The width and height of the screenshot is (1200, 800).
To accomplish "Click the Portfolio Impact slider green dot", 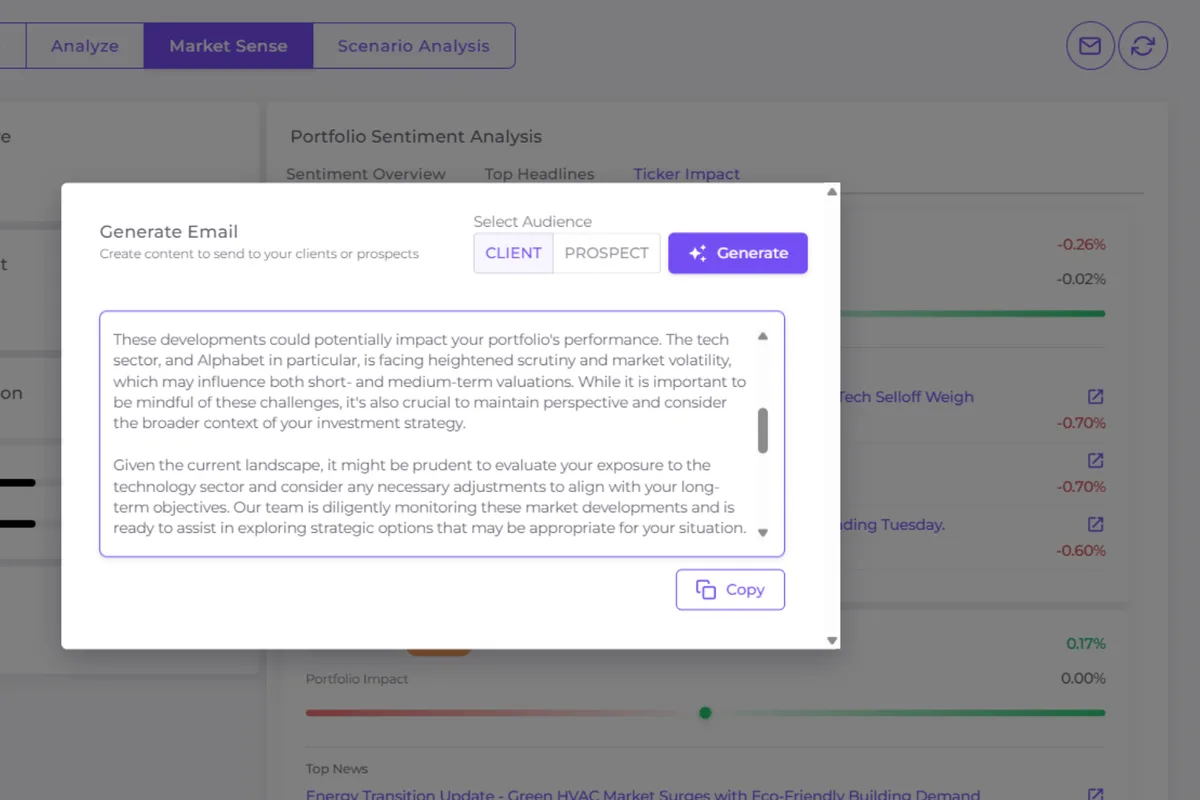I will (705, 713).
